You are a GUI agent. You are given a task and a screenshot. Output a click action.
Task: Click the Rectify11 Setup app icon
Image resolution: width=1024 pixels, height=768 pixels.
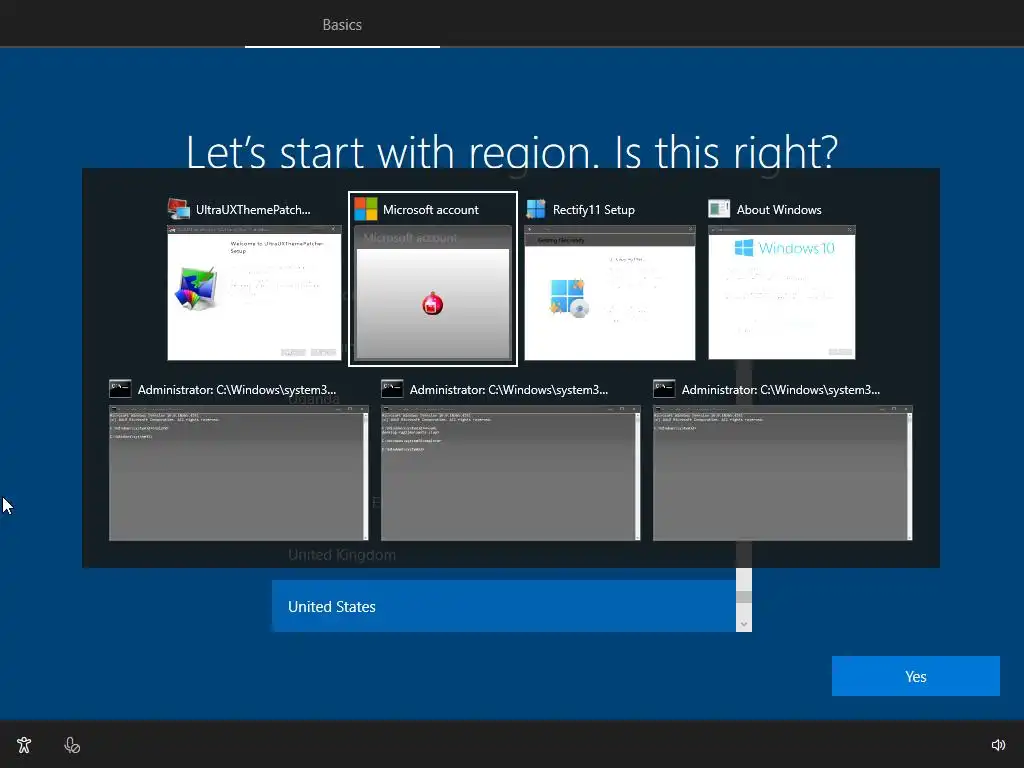536,209
